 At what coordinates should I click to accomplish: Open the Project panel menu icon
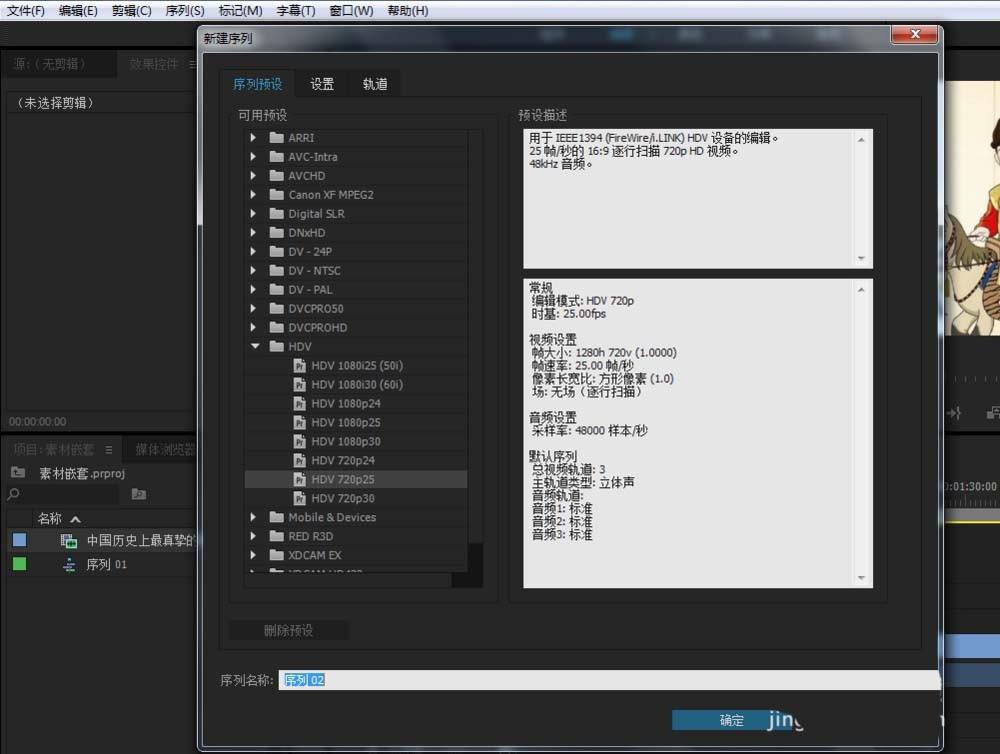point(108,450)
